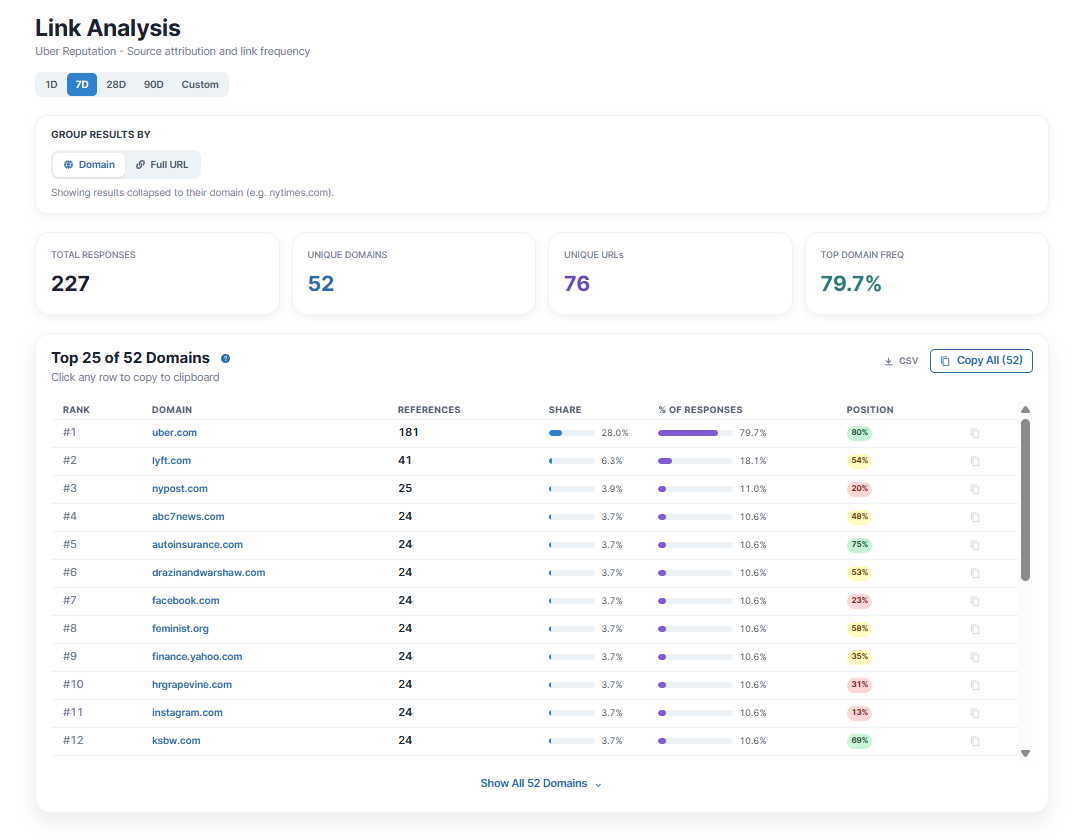Screen dimensions: 1075x839
Task: Open the lyft.com domain link
Action: 171,461
